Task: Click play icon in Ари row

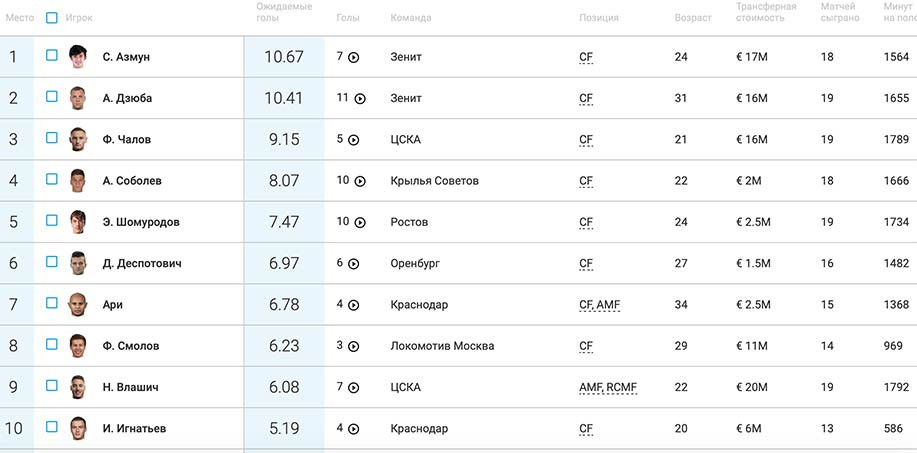Action: (353, 305)
